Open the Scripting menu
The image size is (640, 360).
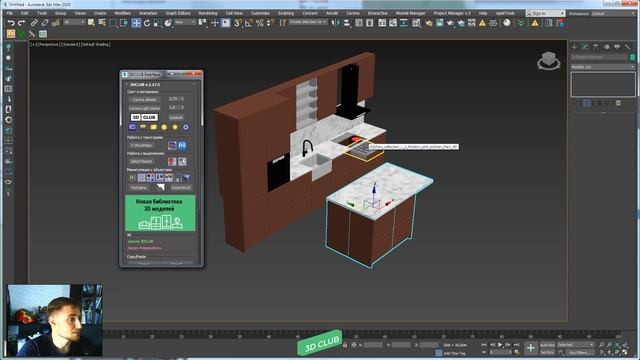click(286, 13)
